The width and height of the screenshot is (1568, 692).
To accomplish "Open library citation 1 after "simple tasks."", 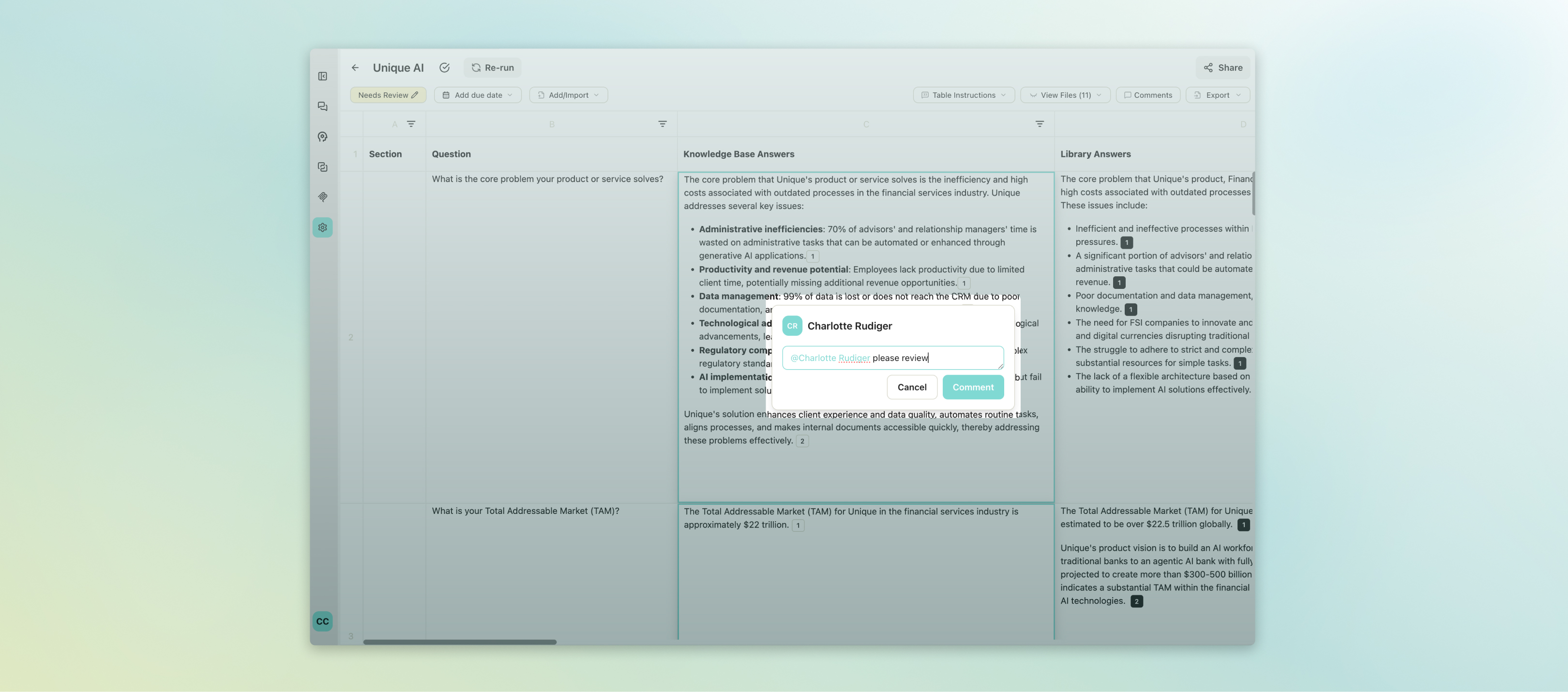I will coord(1240,363).
